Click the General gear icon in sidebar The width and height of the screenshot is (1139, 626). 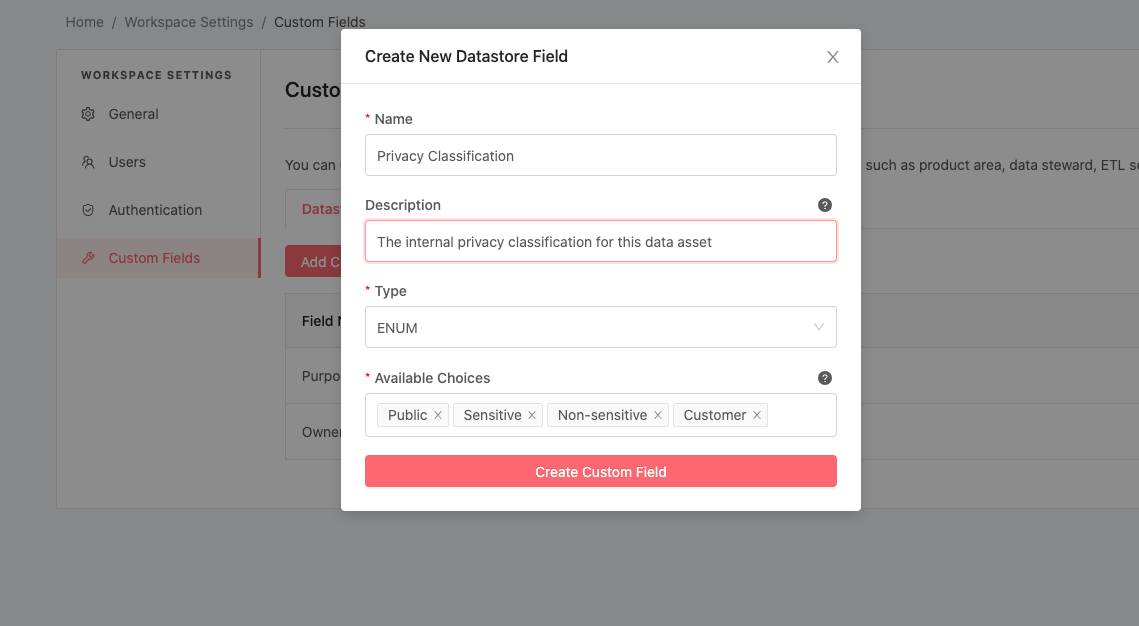click(x=88, y=114)
